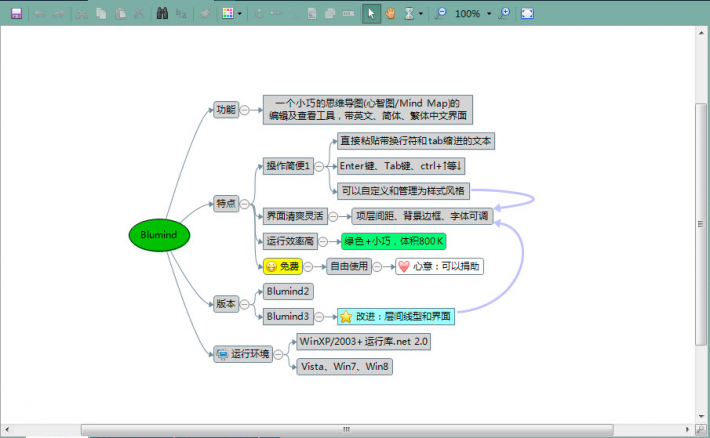Collapse the 运行环境 branch
Image resolution: width=710 pixels, height=438 pixels.
278,354
